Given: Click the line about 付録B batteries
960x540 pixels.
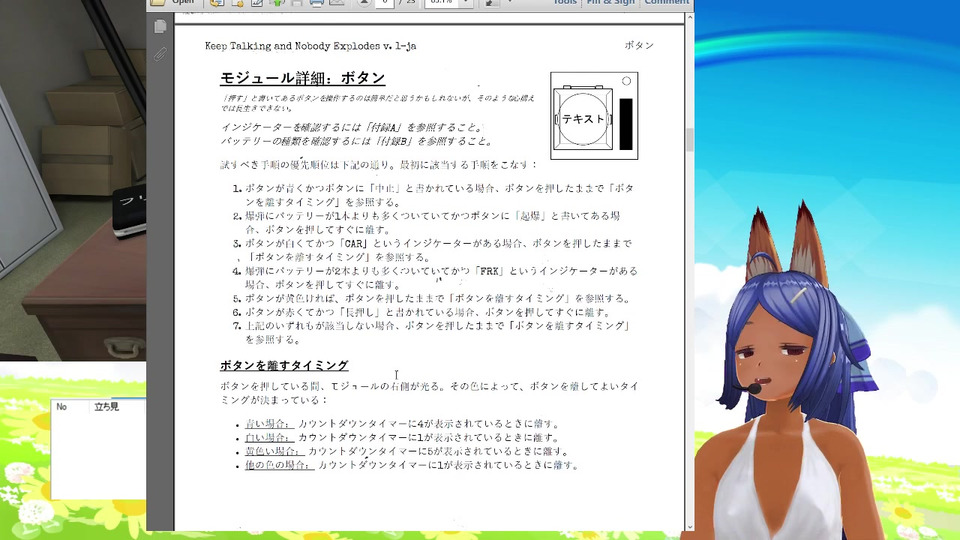Looking at the screenshot, I should [x=356, y=141].
